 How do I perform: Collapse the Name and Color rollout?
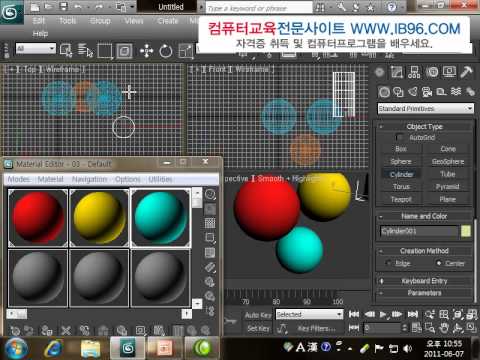(x=424, y=216)
